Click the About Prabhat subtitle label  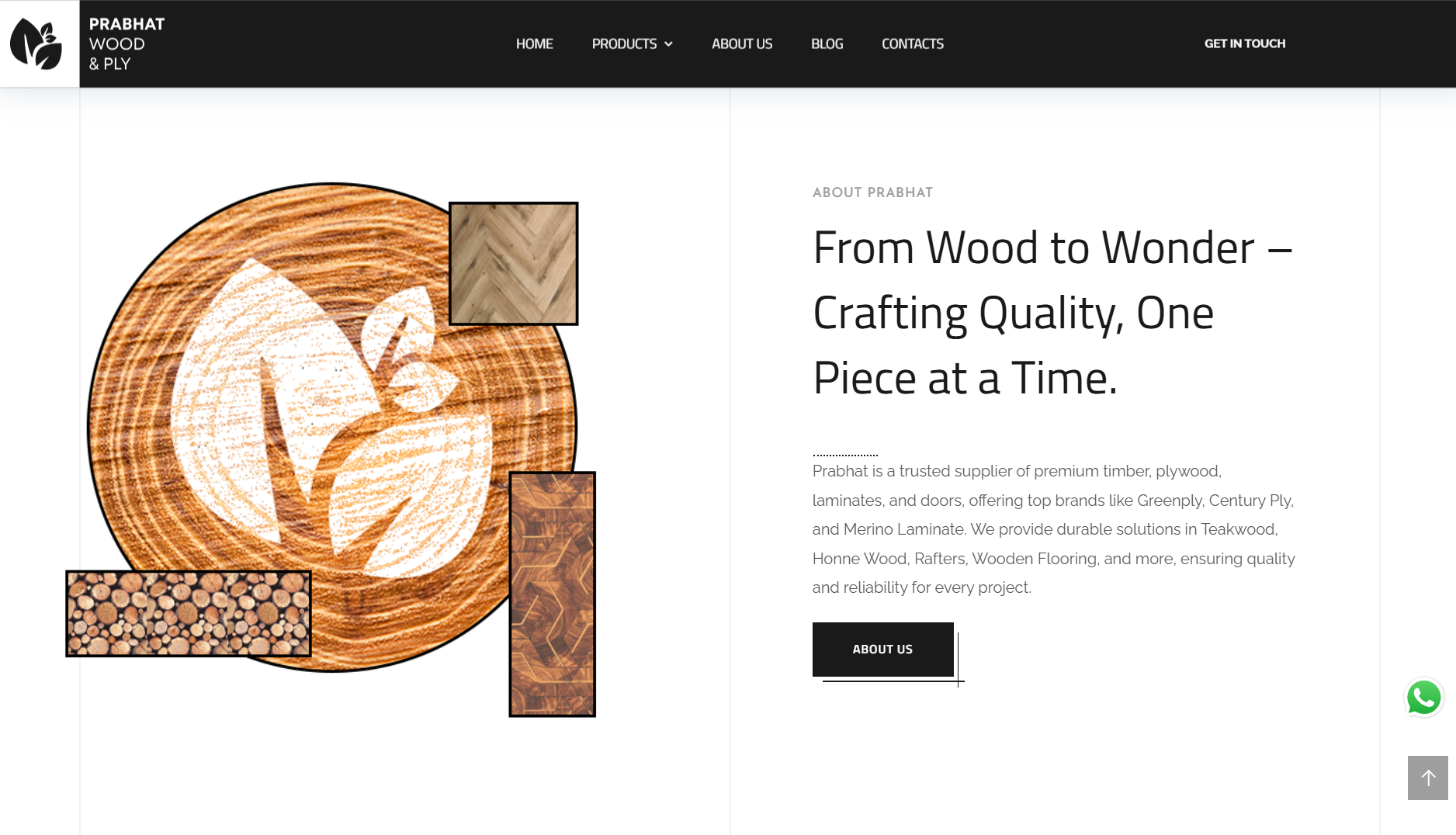click(x=872, y=192)
